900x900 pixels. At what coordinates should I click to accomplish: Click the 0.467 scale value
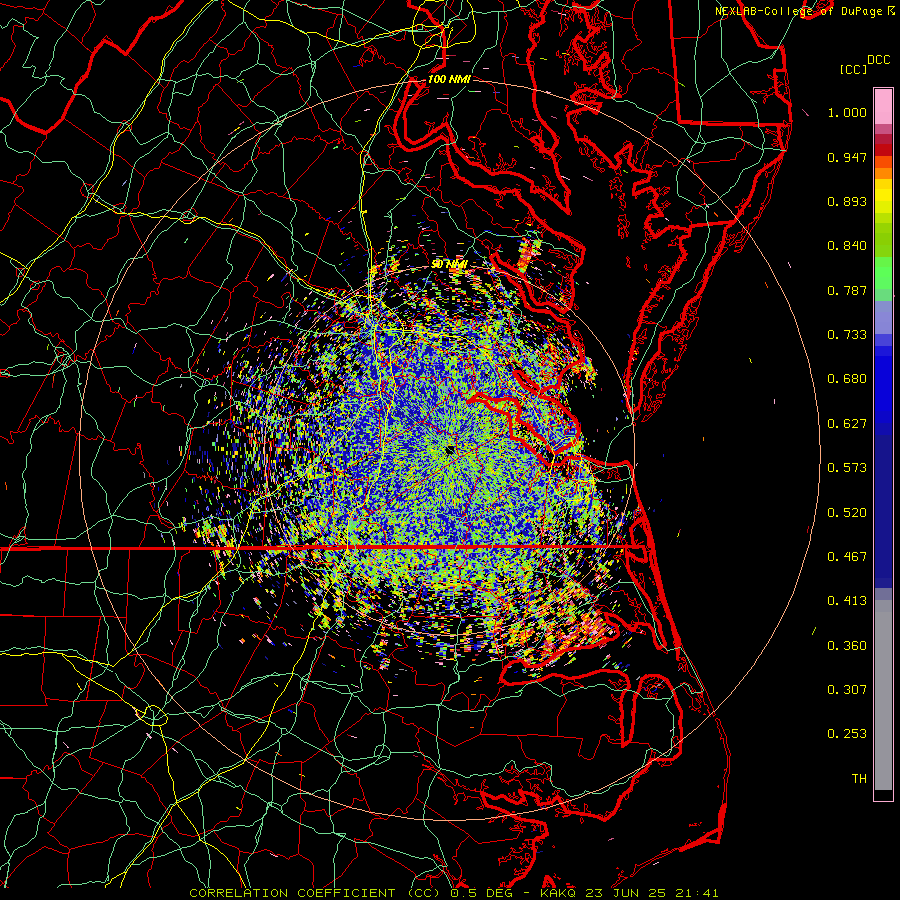point(847,557)
